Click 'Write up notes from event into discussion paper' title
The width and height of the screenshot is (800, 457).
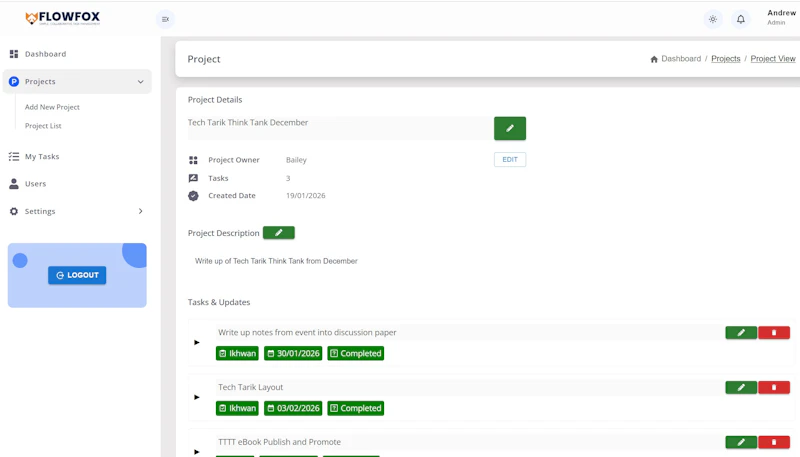[x=307, y=333]
